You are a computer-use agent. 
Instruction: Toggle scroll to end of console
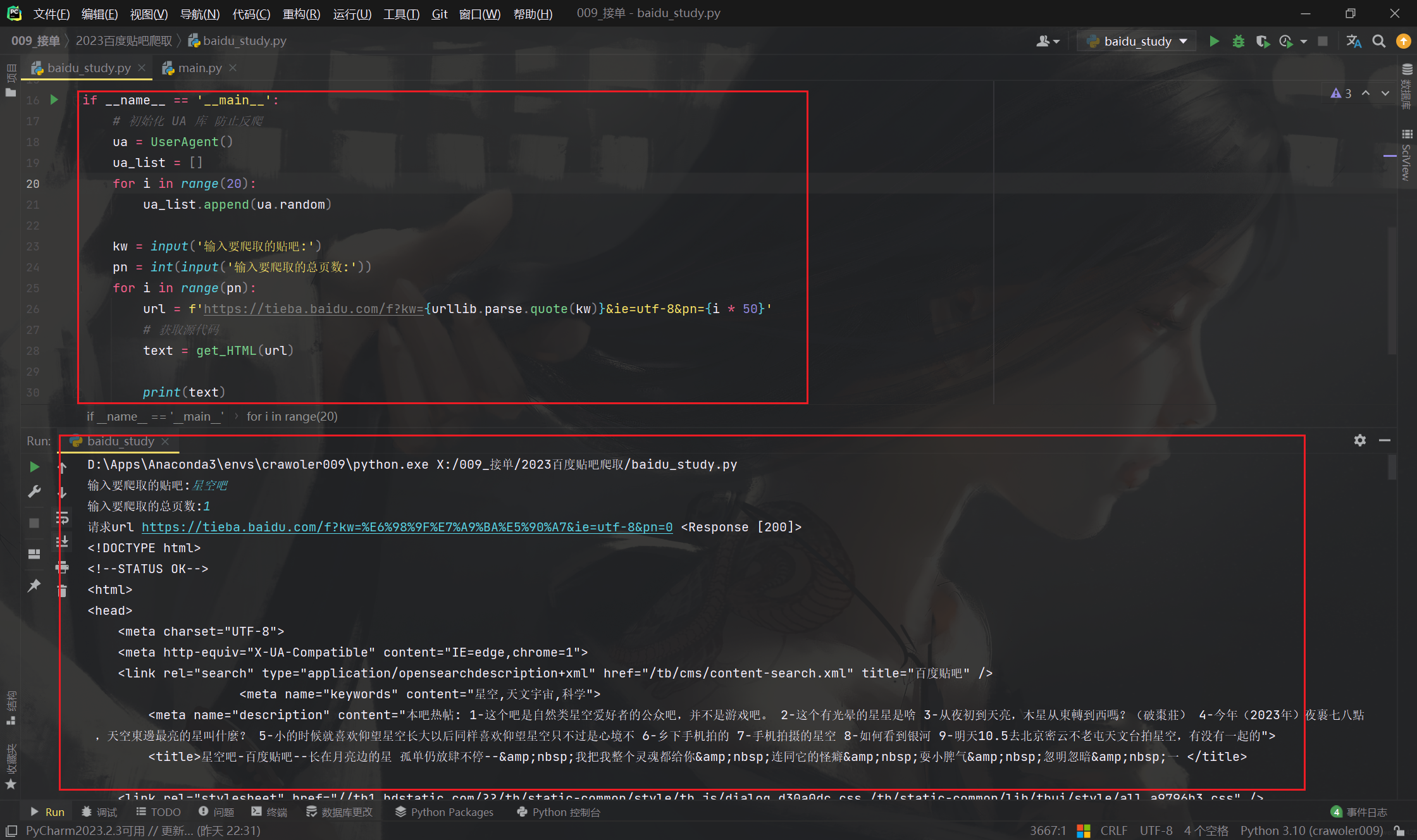click(x=62, y=542)
